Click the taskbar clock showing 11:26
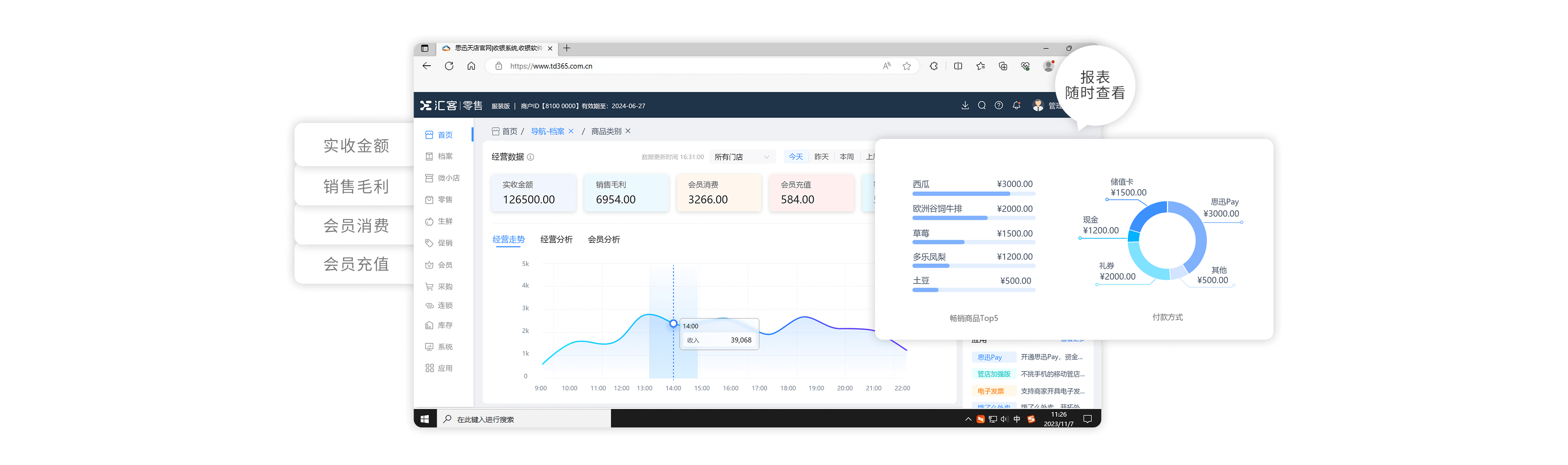Screen dimensions: 1568x465 click(x=1058, y=419)
